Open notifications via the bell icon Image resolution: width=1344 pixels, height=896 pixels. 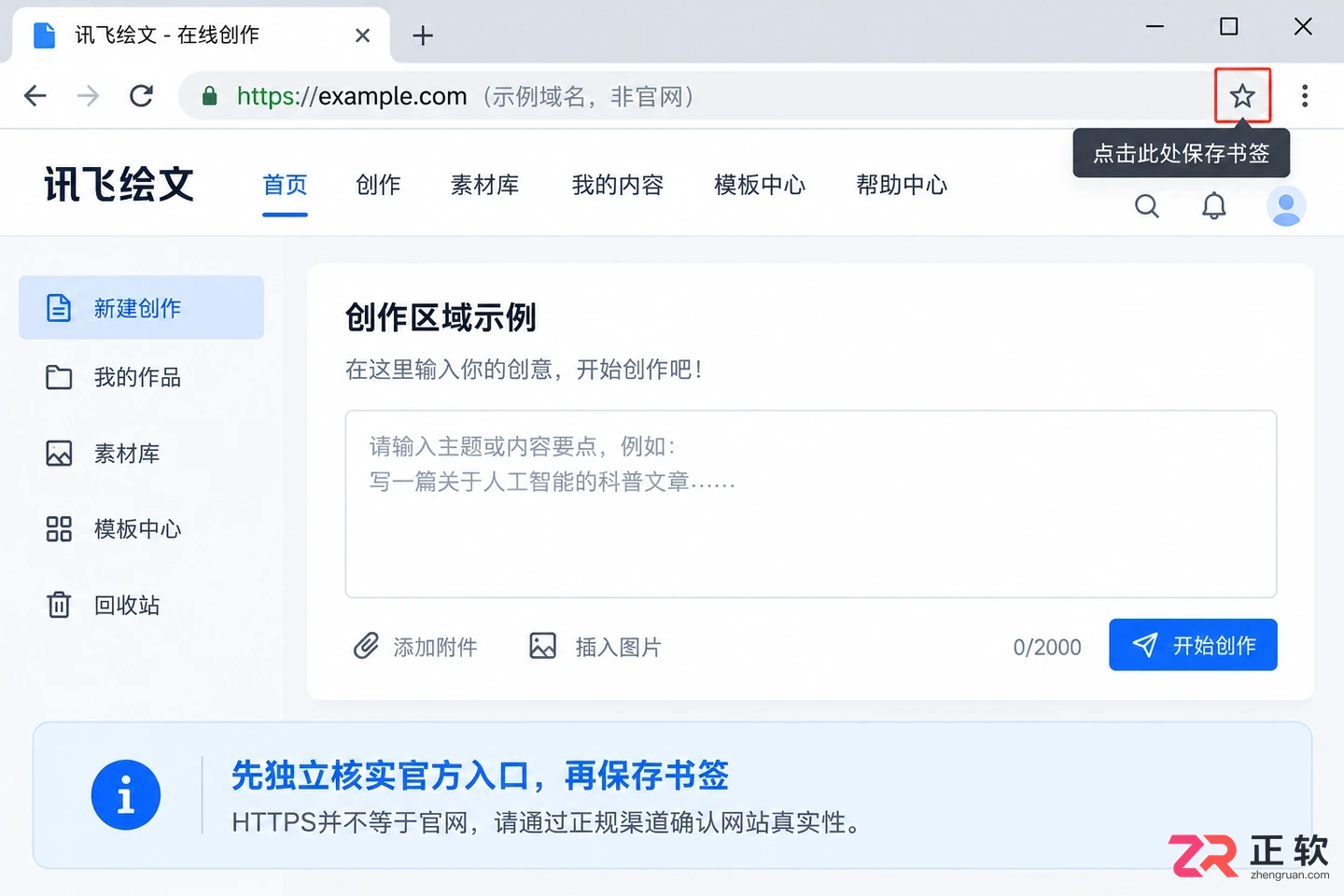pyautogui.click(x=1213, y=206)
